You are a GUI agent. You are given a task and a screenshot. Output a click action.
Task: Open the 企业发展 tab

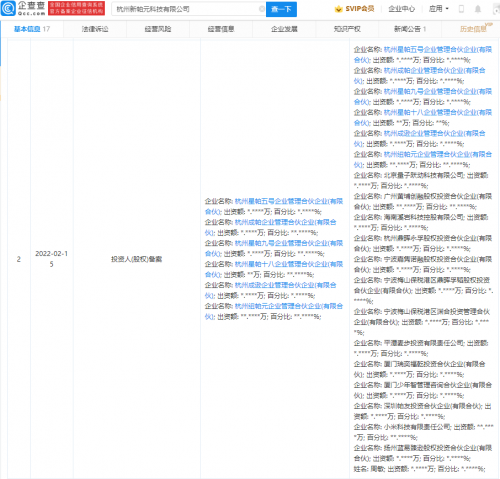pyautogui.click(x=284, y=29)
